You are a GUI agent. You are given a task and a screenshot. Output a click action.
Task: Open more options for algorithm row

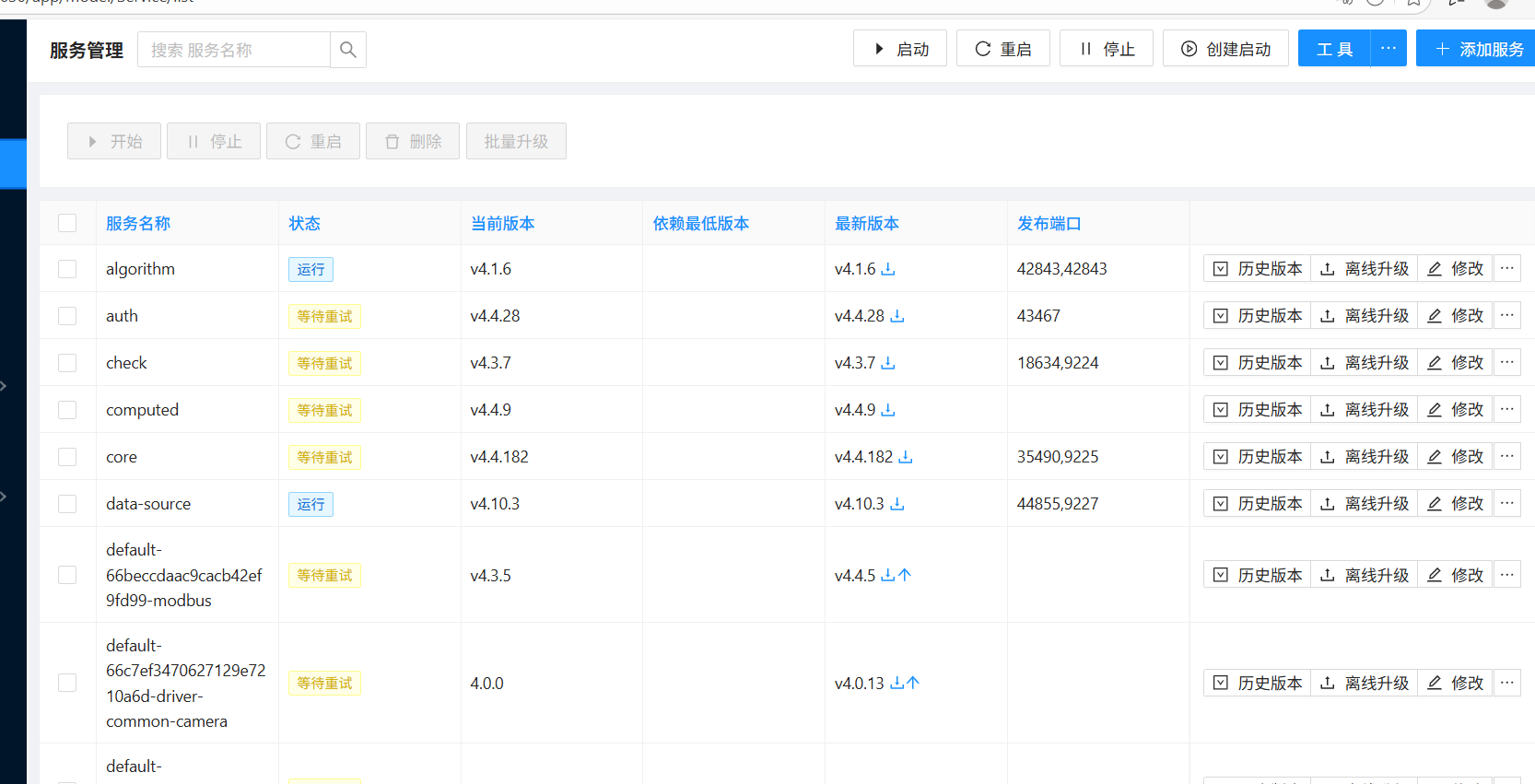click(1507, 268)
